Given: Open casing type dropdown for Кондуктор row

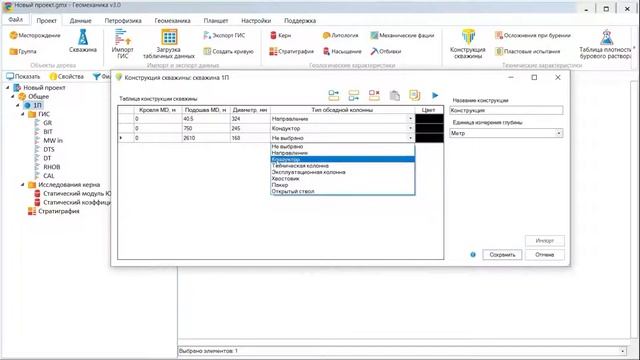Looking at the screenshot, I should [x=411, y=128].
